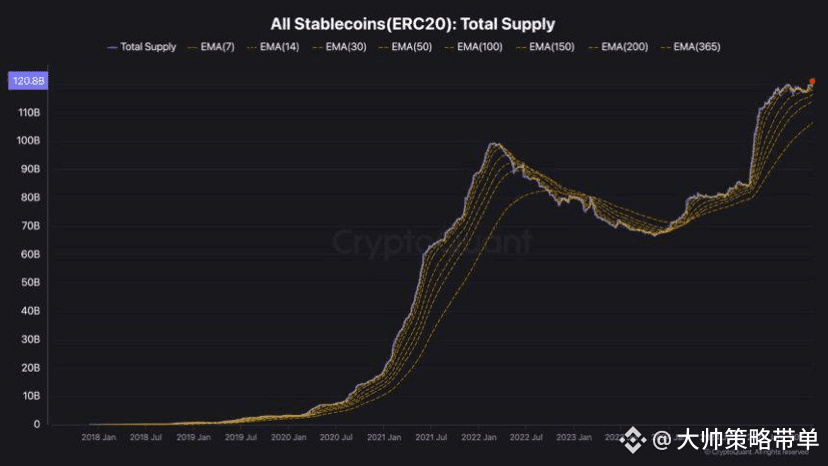Select the 2022 Jan x-axis label

click(479, 437)
